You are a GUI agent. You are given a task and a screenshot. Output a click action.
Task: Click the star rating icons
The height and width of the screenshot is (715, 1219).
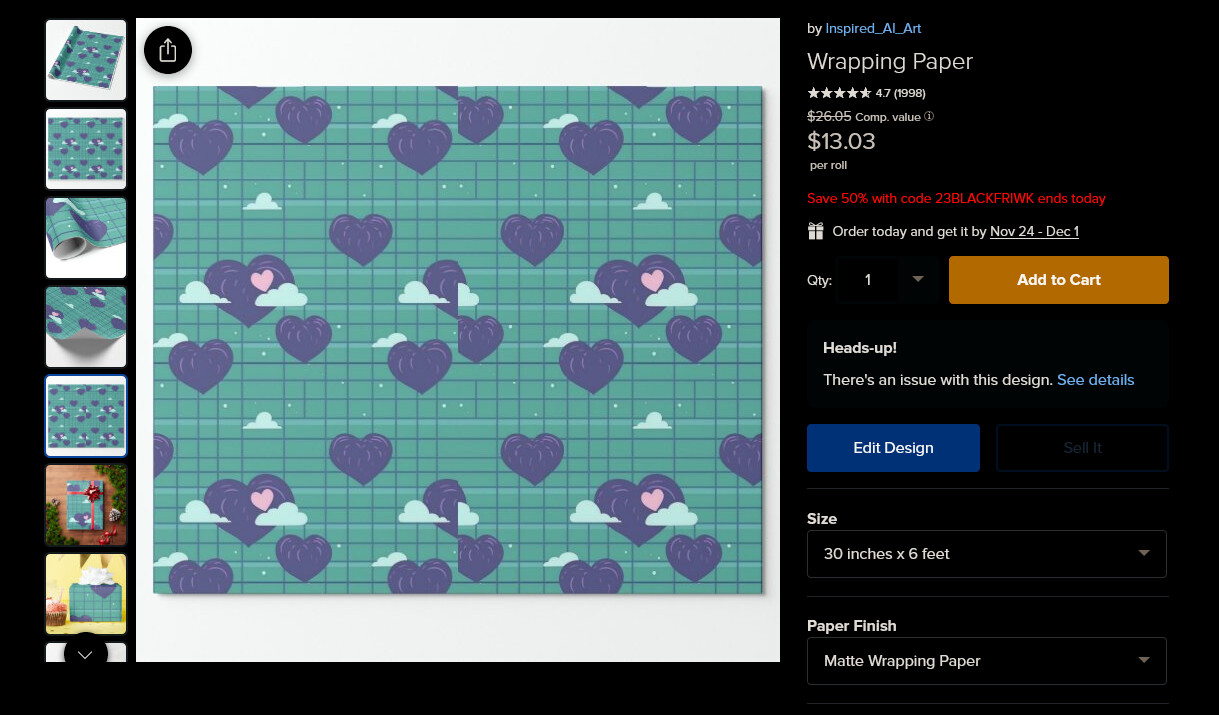[839, 93]
